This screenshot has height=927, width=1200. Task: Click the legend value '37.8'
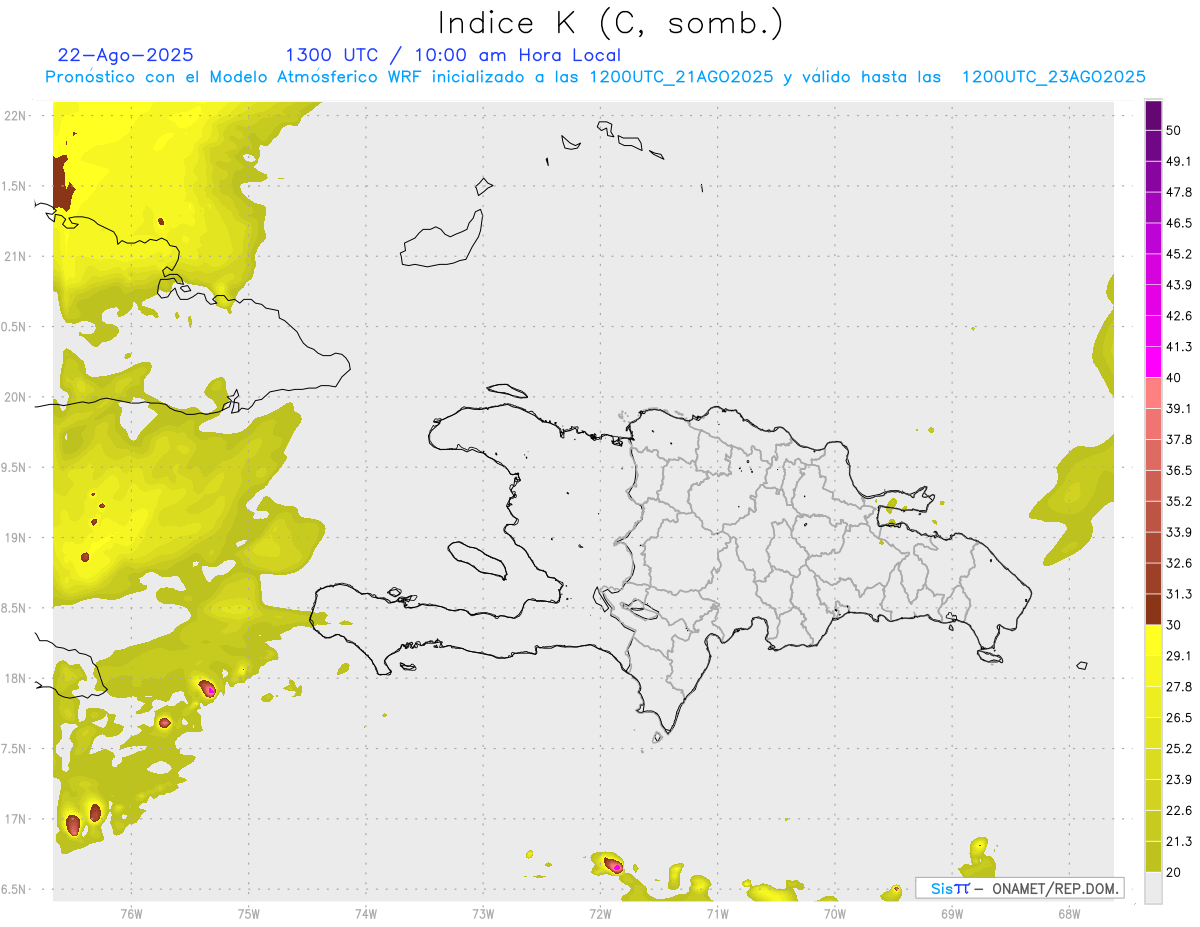(x=1179, y=439)
